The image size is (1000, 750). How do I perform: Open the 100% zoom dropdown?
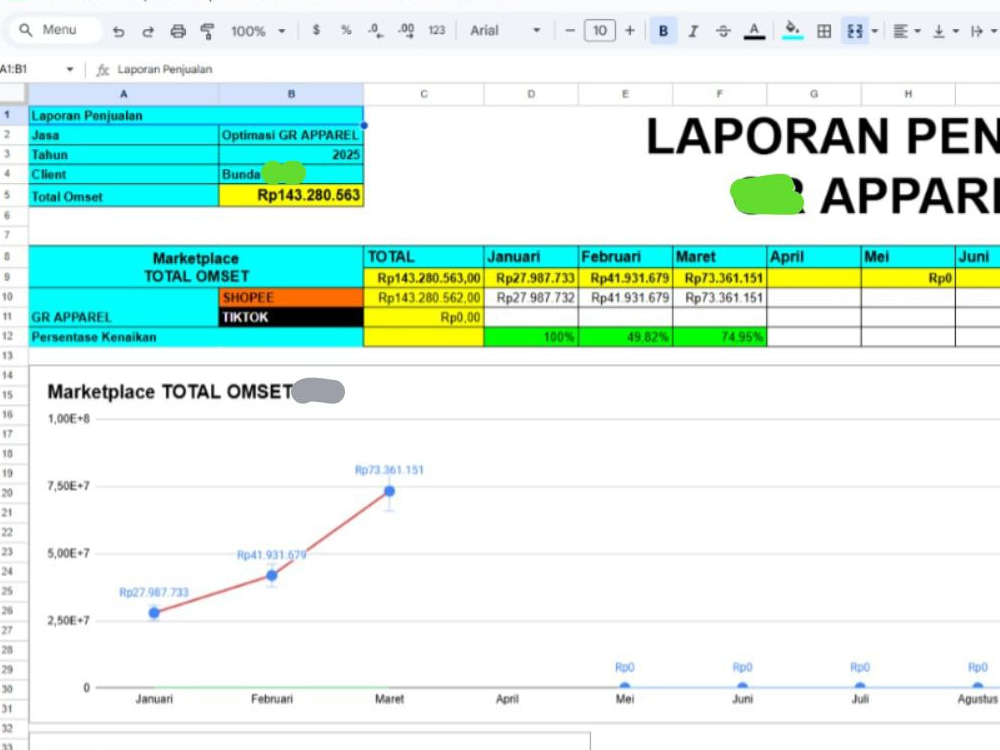coord(258,31)
